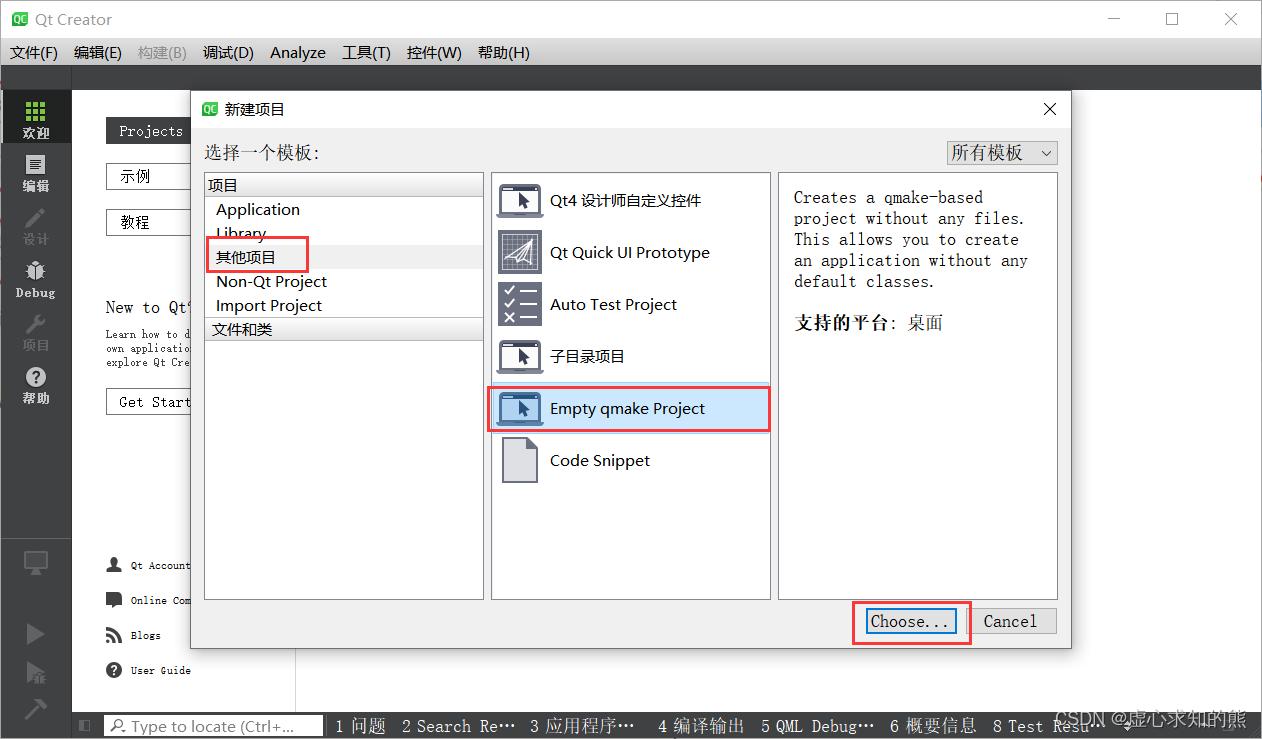Image resolution: width=1262 pixels, height=739 pixels.
Task: Select the Library category
Action: pyautogui.click(x=344, y=233)
